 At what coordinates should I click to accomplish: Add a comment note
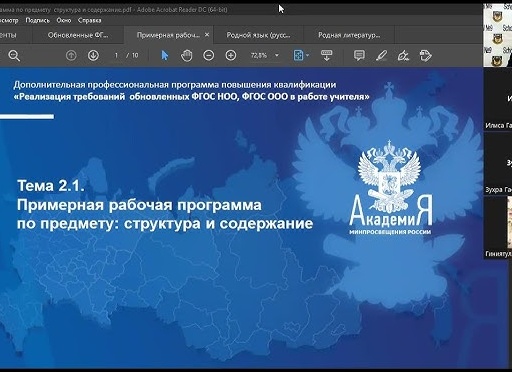[x=359, y=55]
